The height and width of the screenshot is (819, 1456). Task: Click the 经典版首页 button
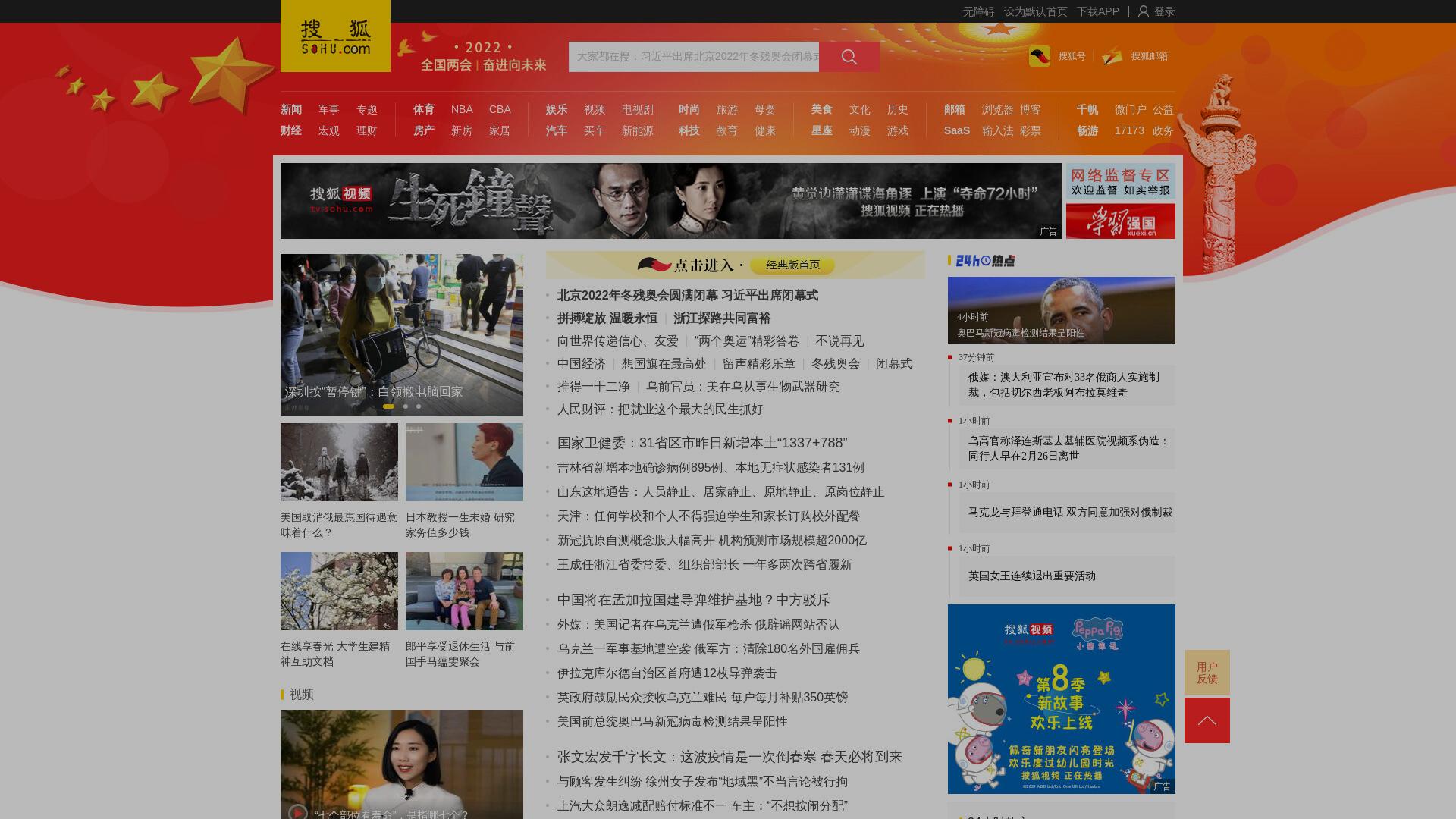[792, 265]
